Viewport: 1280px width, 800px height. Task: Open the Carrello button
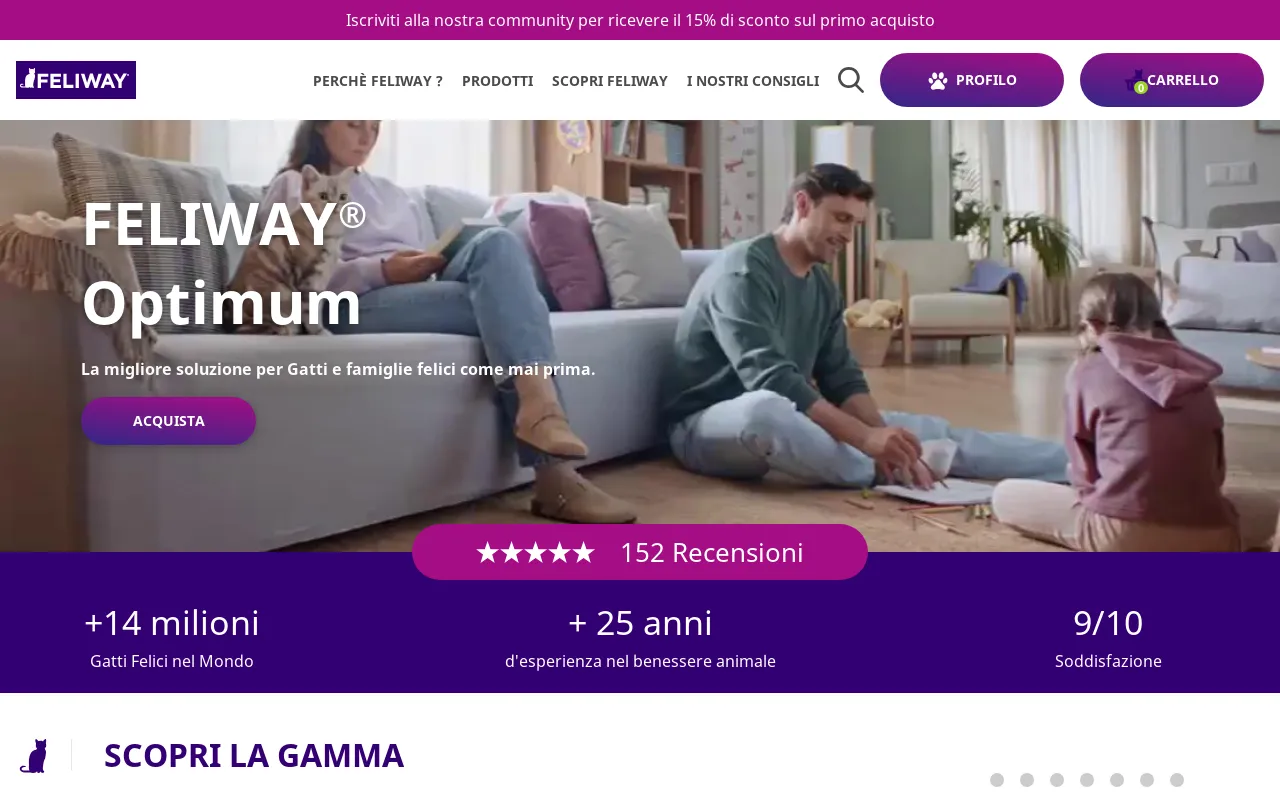pyautogui.click(x=1172, y=80)
